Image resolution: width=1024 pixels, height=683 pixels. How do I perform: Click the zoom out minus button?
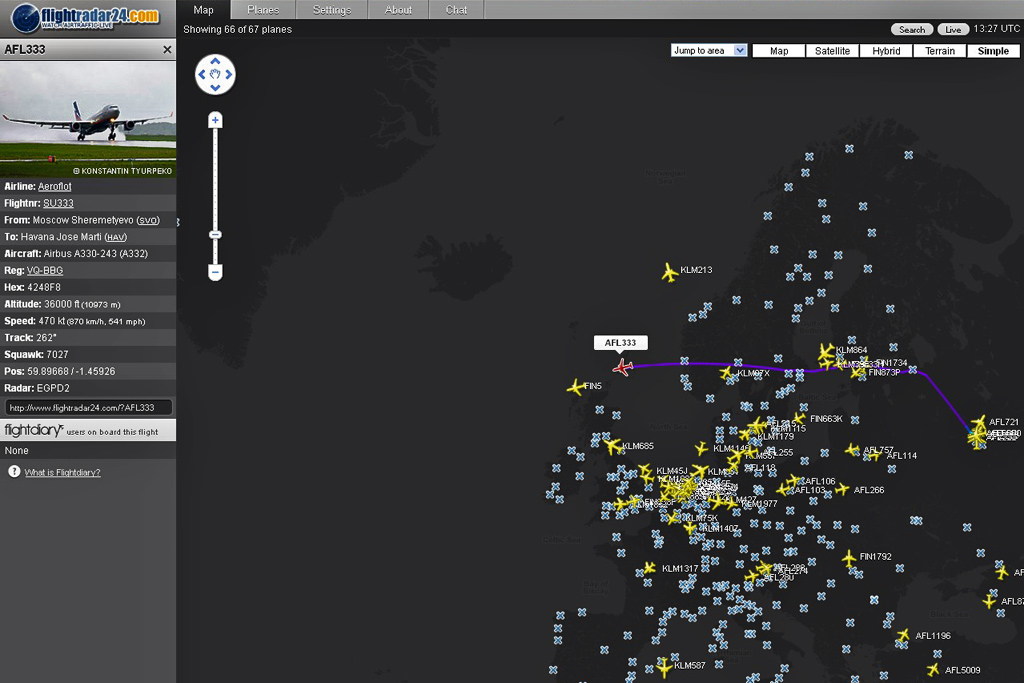215,272
